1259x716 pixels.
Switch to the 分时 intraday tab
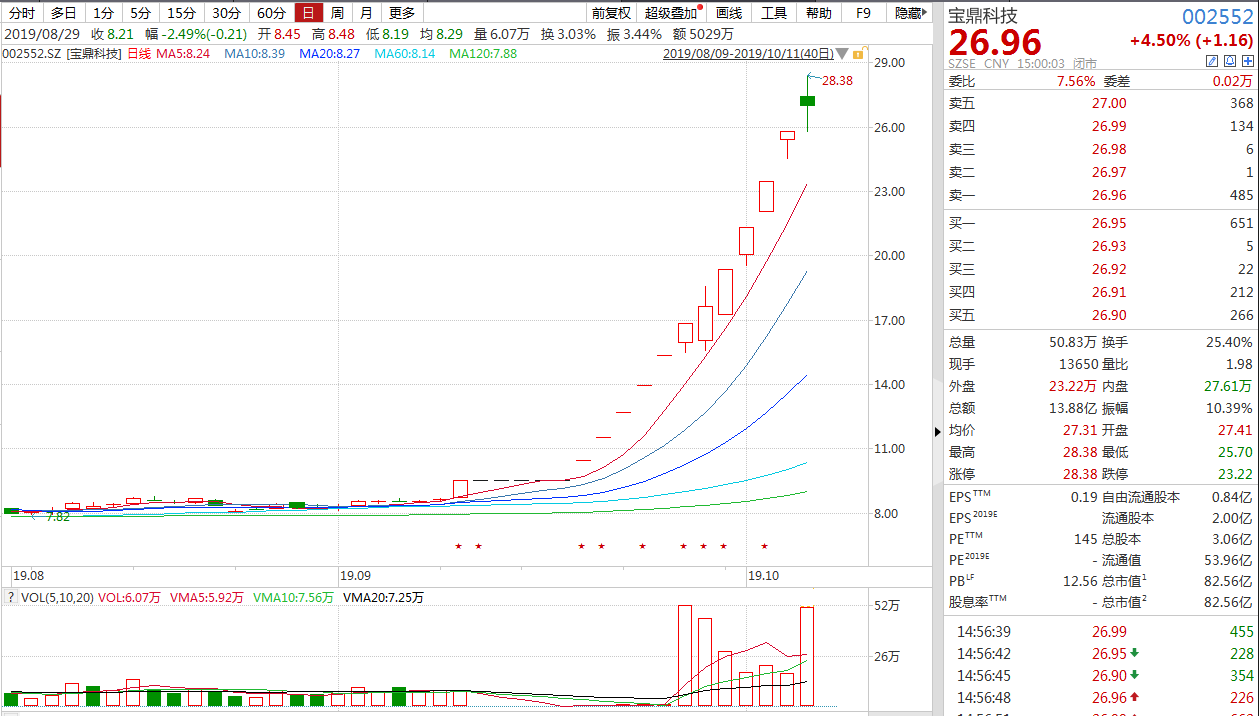[21, 13]
